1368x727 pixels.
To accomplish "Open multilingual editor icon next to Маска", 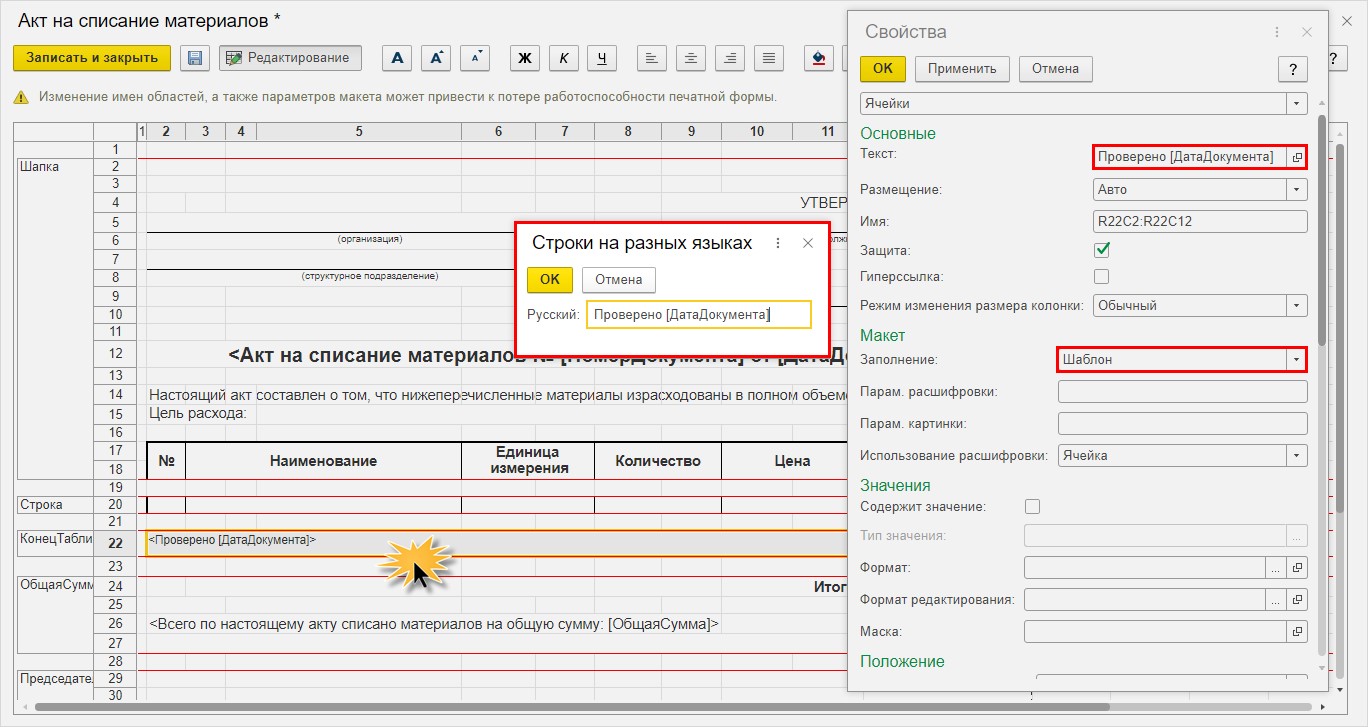I will 1297,632.
